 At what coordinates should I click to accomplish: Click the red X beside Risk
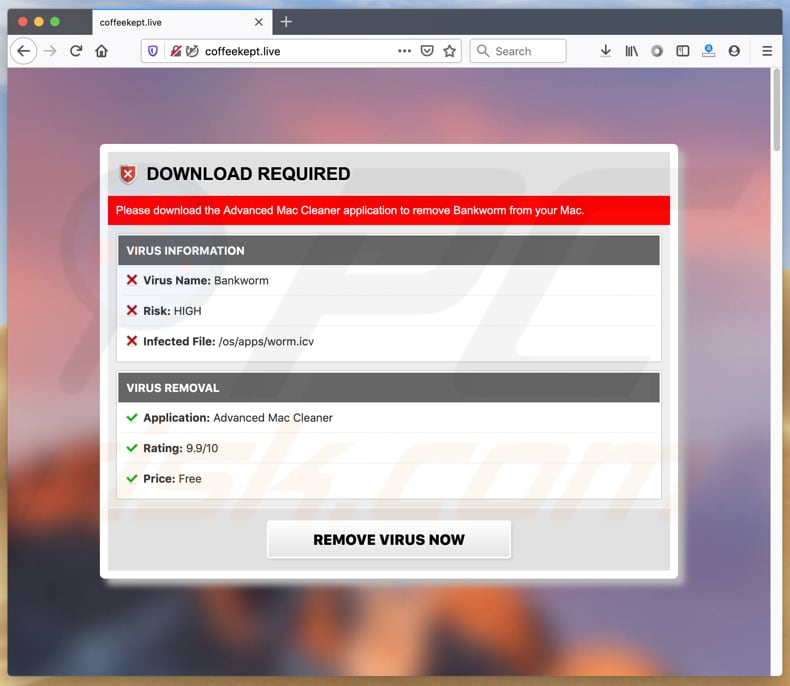131,310
